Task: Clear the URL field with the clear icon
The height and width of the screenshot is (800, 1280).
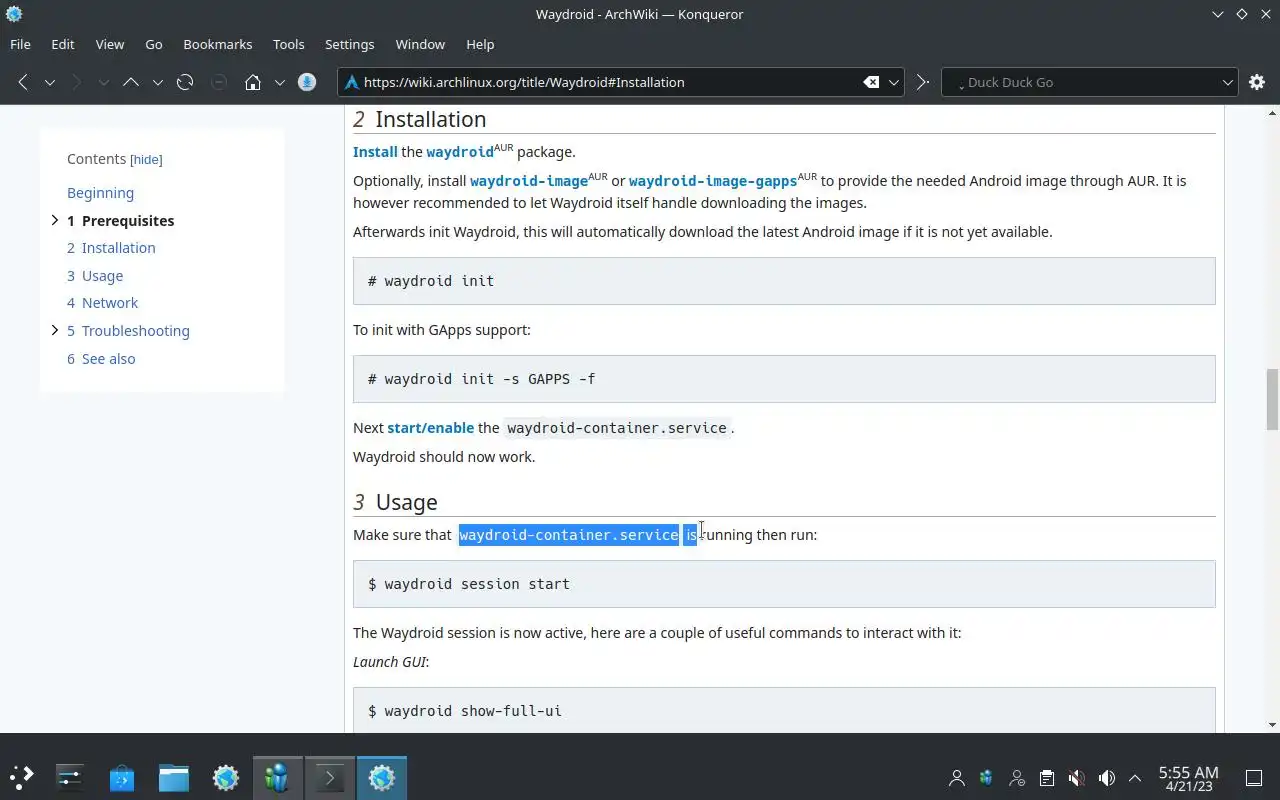Action: tap(872, 82)
